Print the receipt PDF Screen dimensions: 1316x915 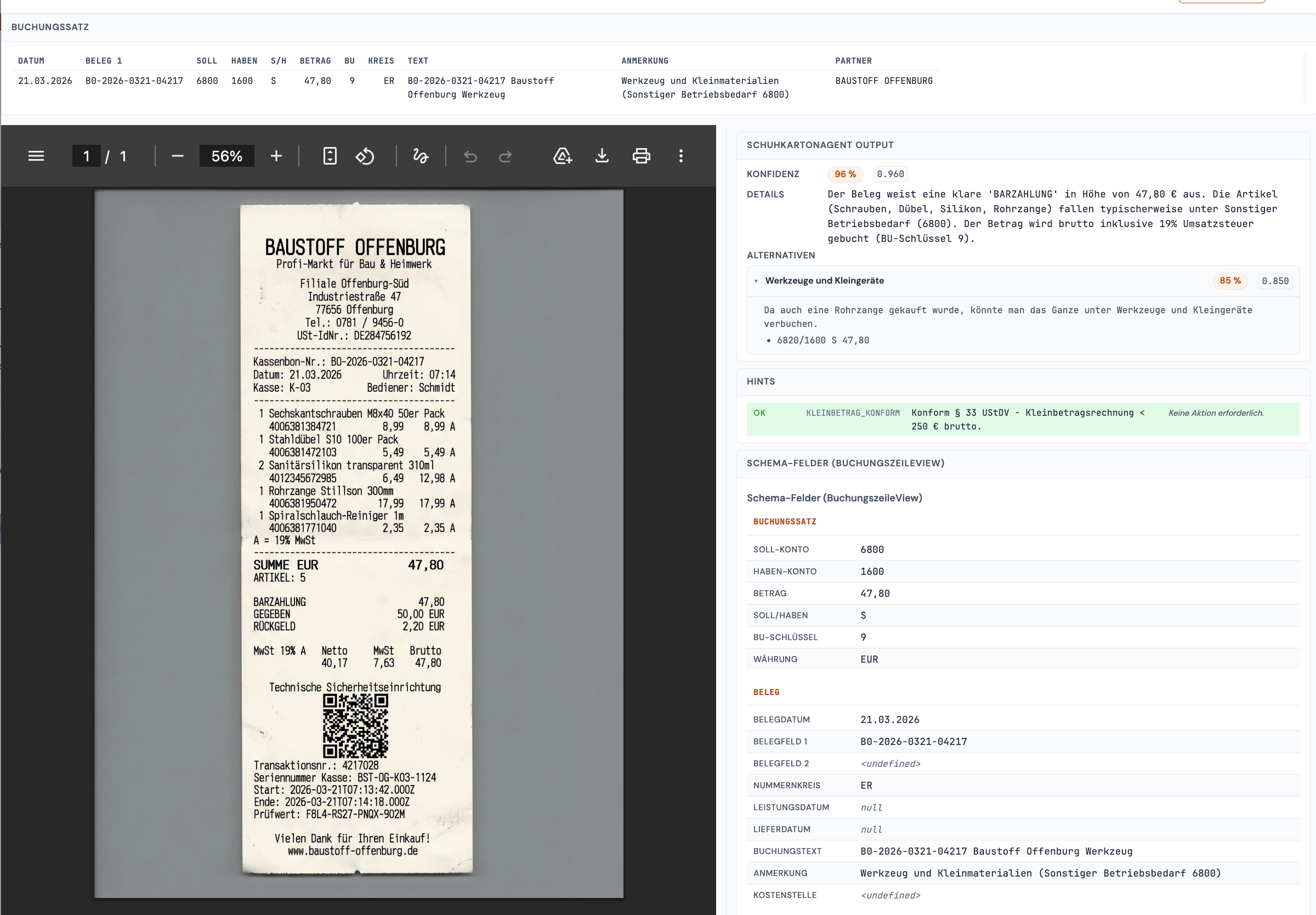[x=641, y=156]
